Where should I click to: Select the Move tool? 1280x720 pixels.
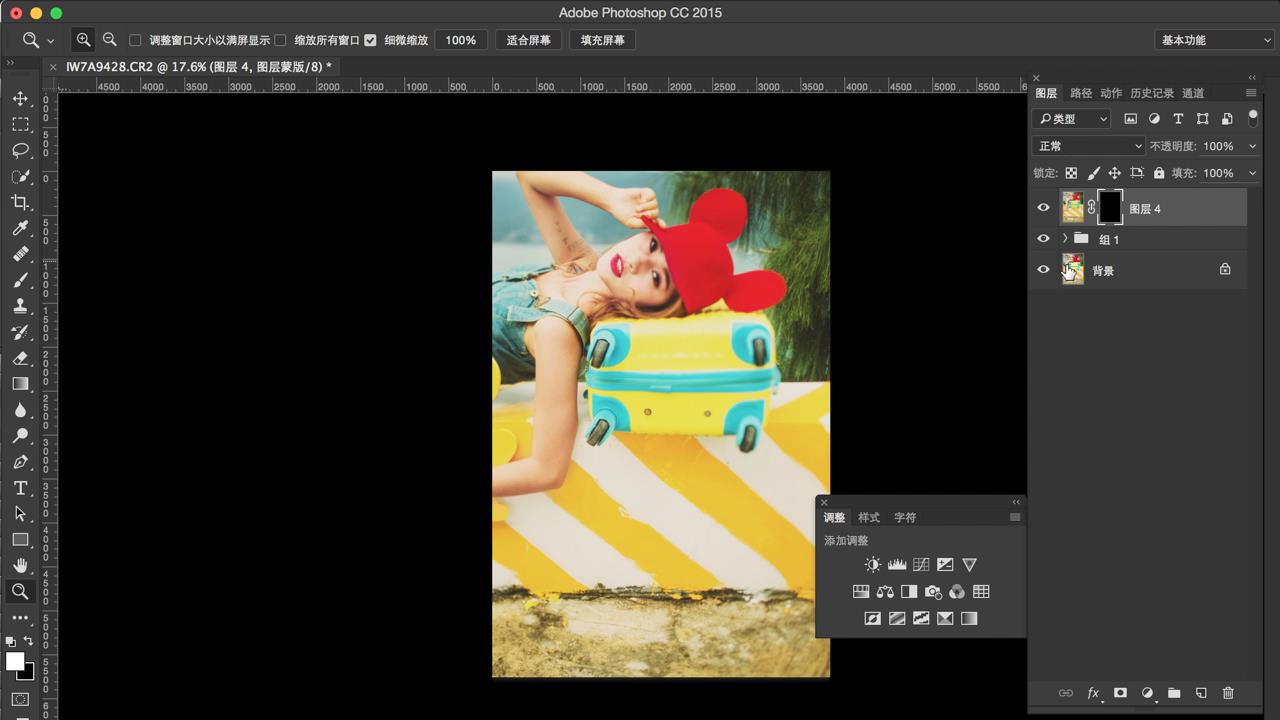pos(20,98)
